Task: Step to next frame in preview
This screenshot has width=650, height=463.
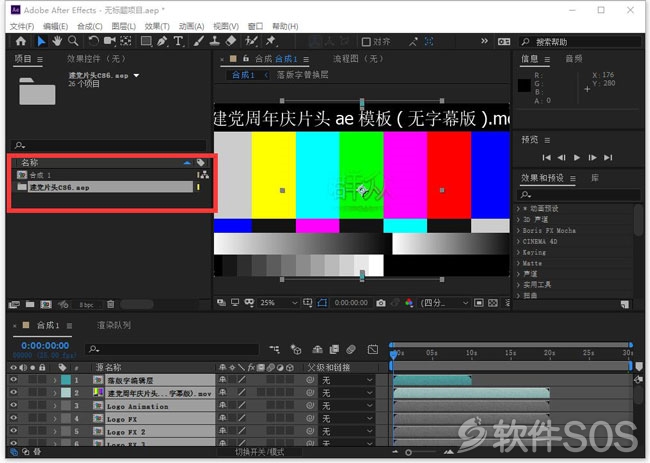Action: [592, 158]
